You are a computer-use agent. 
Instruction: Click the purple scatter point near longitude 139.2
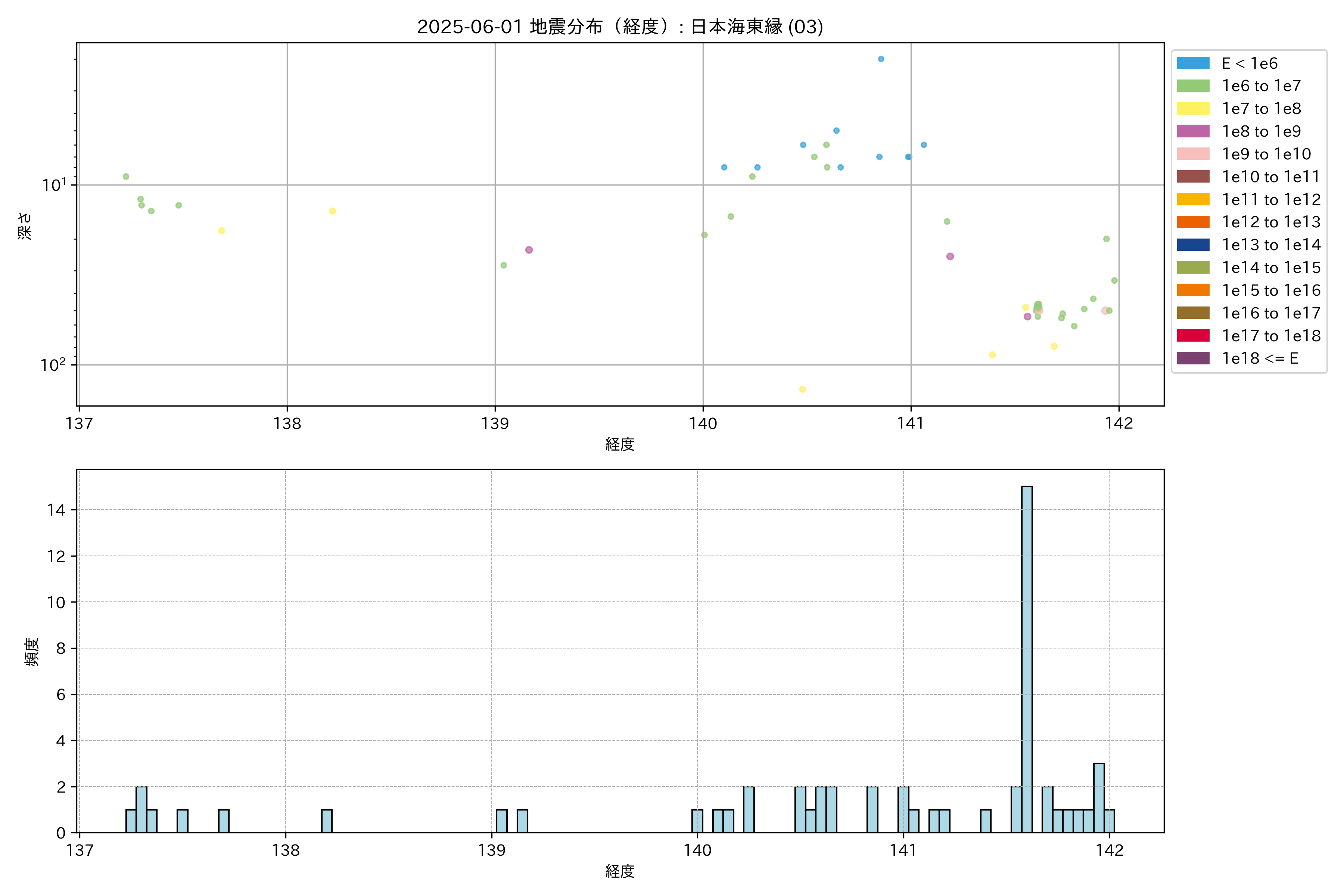coord(529,250)
